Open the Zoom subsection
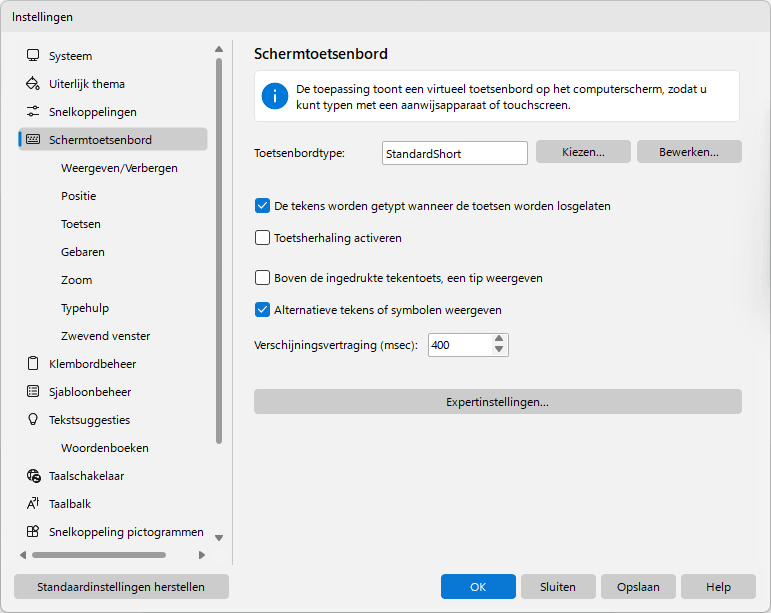Image resolution: width=771 pixels, height=613 pixels. tap(77, 280)
